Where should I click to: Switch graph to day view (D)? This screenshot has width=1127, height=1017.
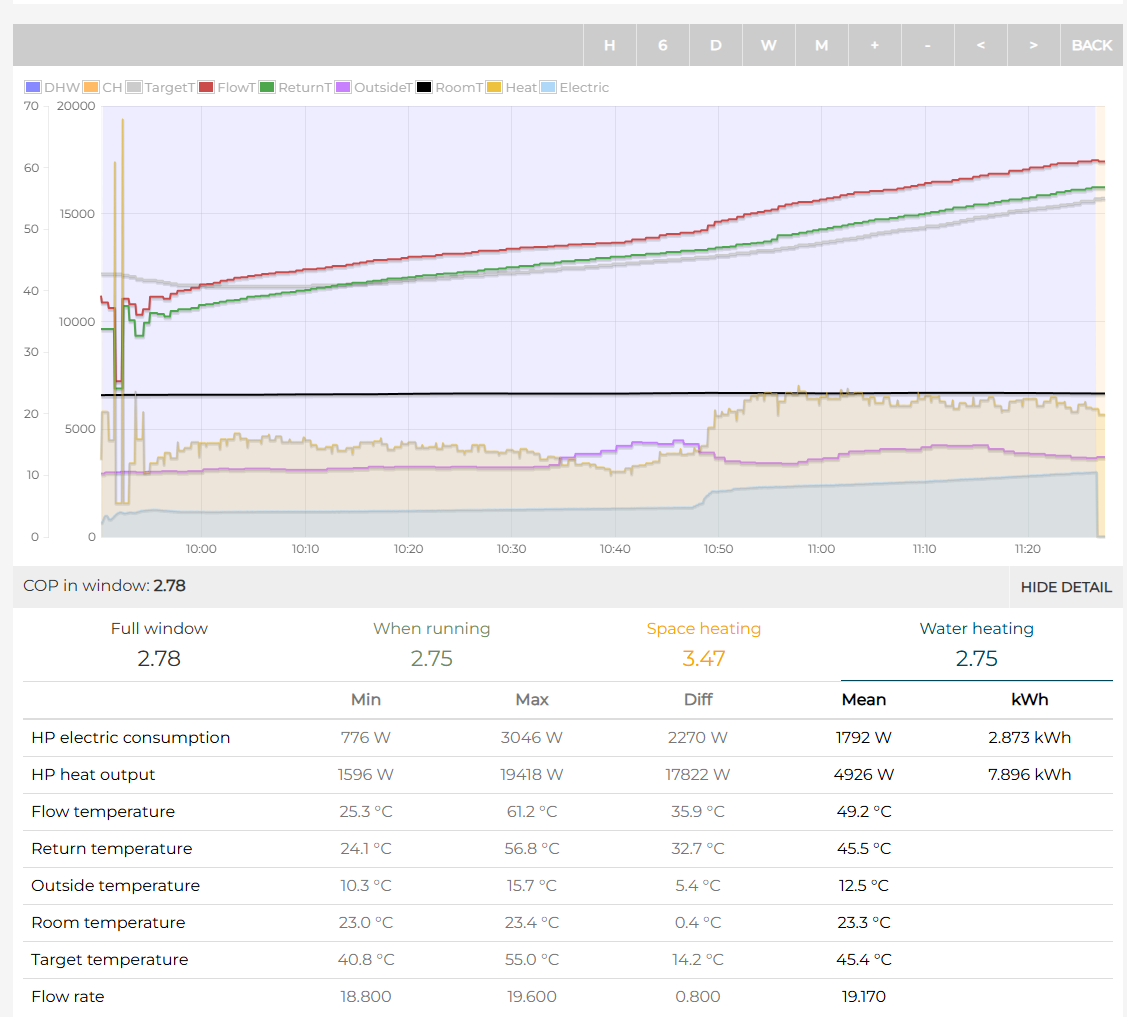click(715, 45)
